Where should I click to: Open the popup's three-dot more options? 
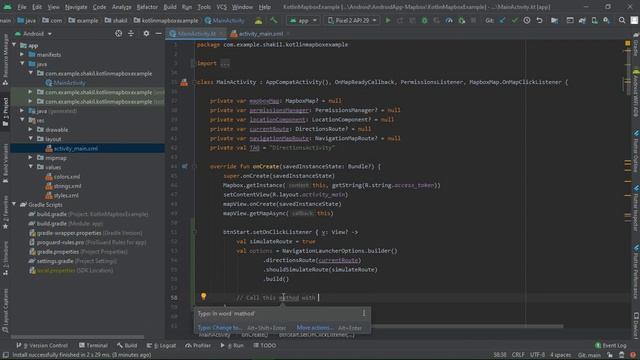pos(364,313)
